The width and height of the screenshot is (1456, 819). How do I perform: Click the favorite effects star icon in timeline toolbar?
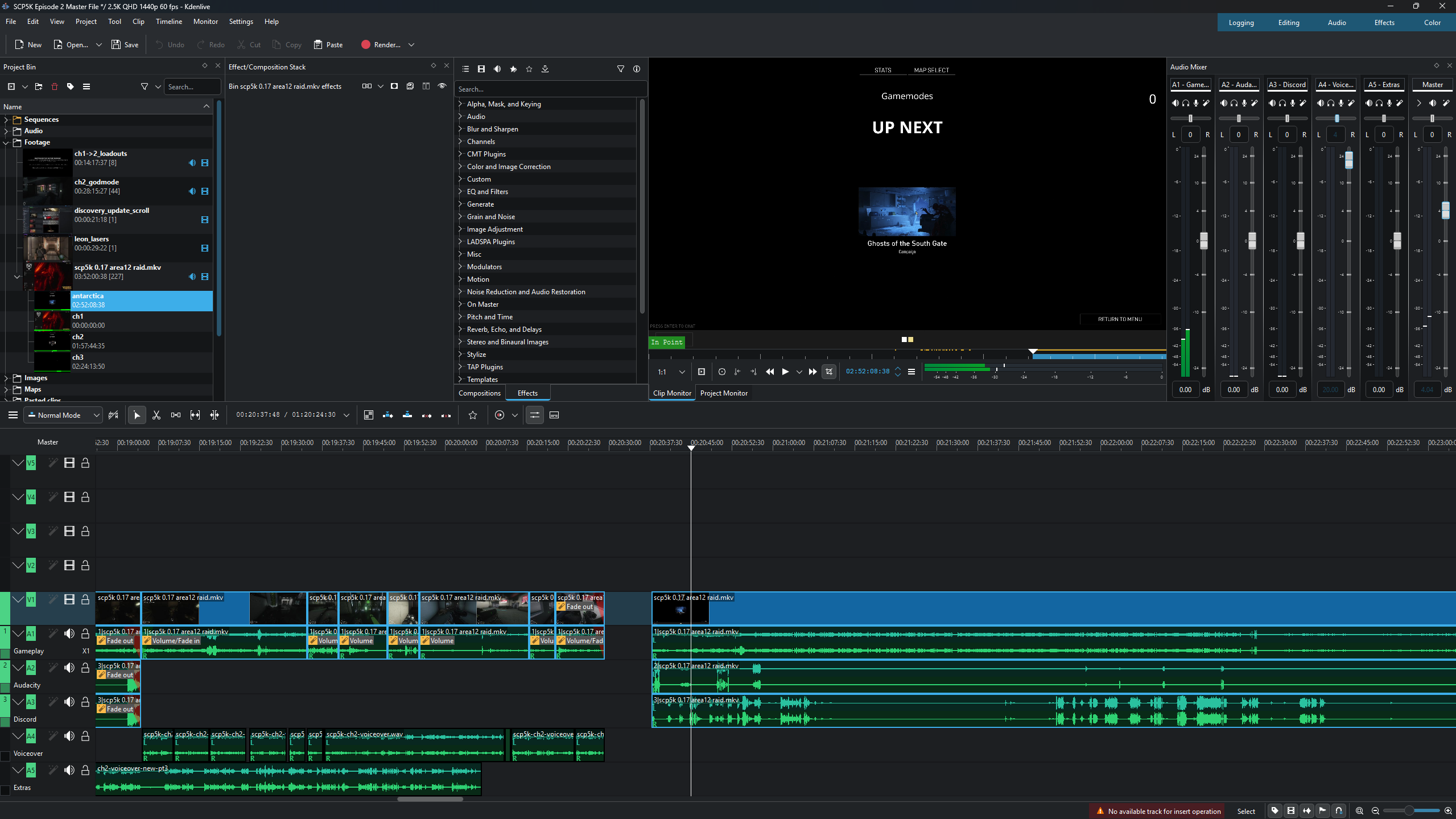(x=473, y=415)
